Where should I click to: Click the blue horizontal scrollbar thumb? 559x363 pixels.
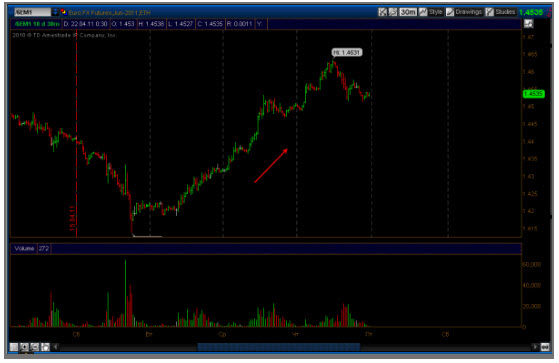279,347
